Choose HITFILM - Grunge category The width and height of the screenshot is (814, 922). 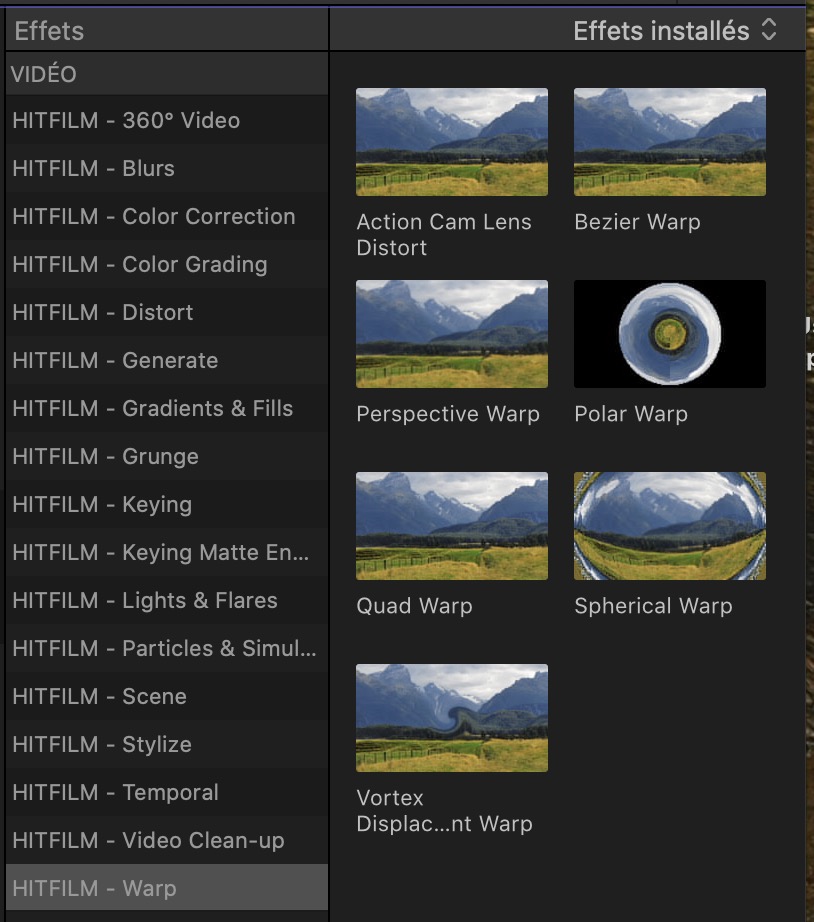[167, 456]
